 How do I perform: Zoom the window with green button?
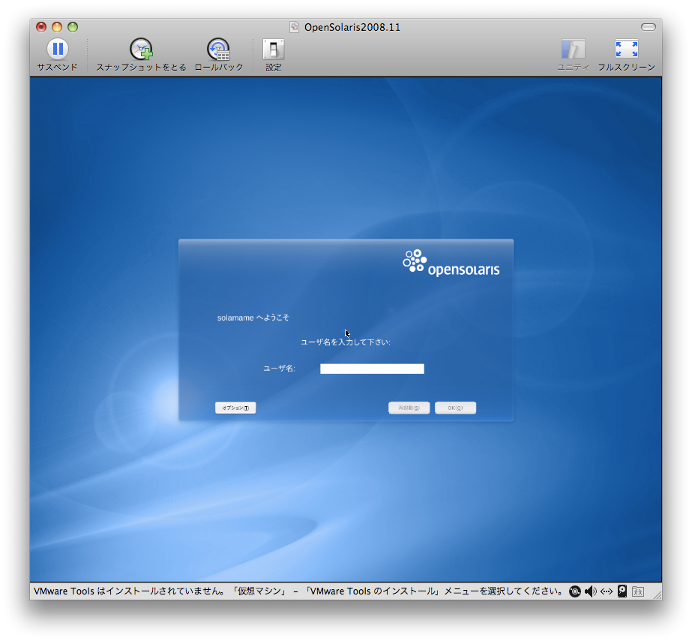coord(73,27)
